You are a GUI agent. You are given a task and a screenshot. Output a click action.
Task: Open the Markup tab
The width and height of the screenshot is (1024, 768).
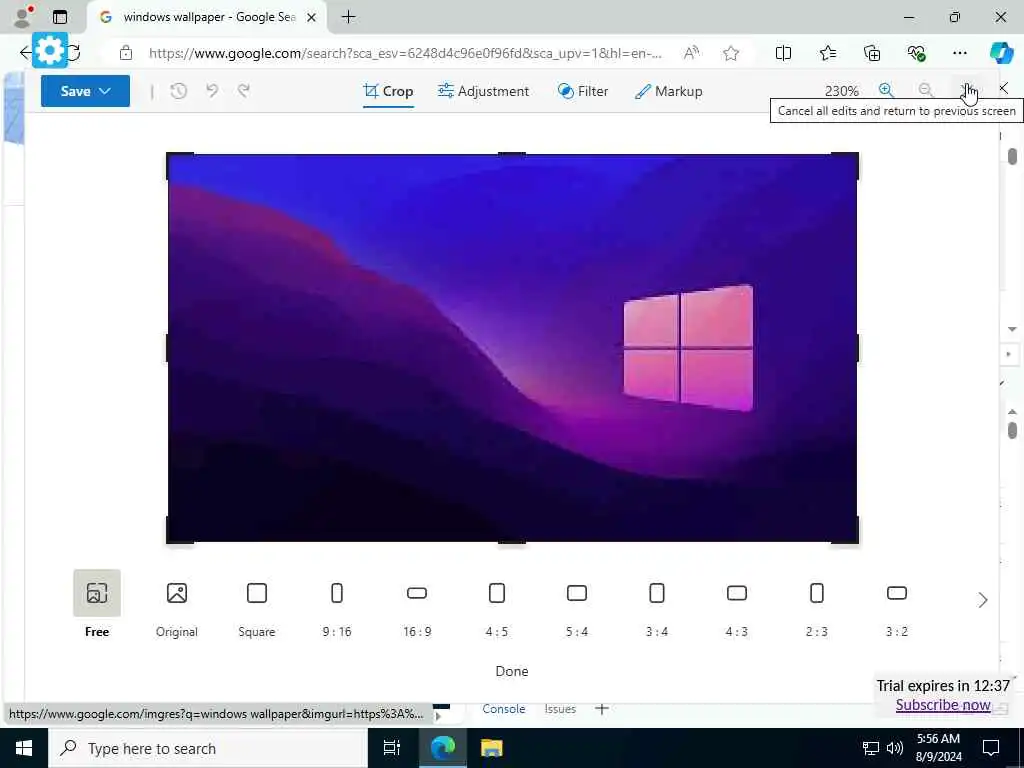pos(668,91)
